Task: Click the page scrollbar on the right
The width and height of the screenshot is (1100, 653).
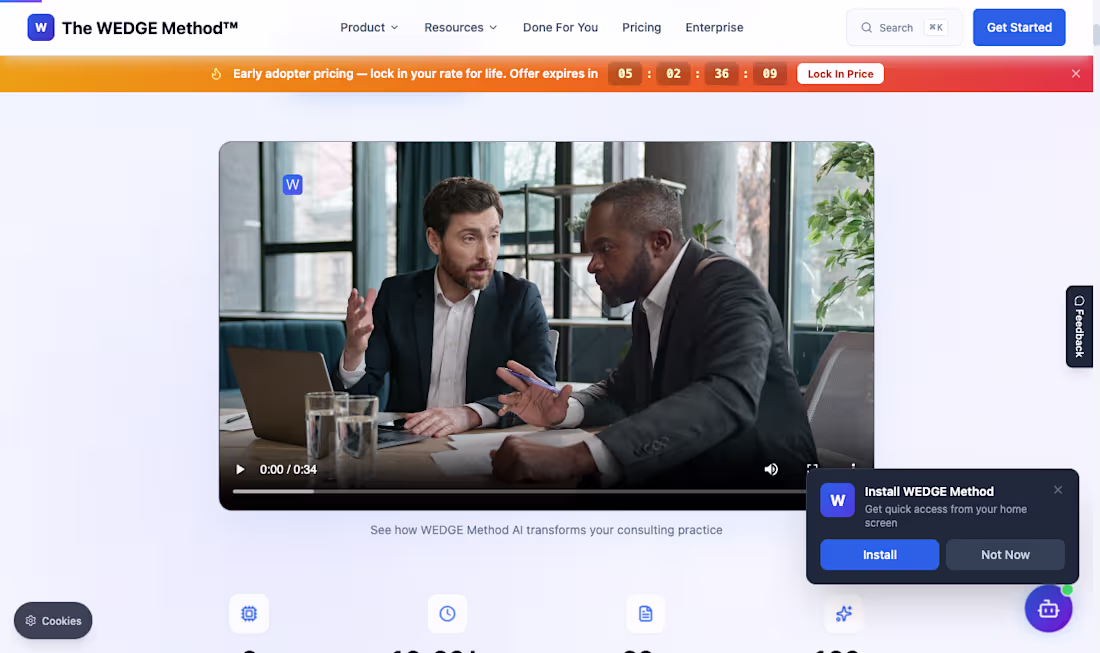Action: 1096,35
